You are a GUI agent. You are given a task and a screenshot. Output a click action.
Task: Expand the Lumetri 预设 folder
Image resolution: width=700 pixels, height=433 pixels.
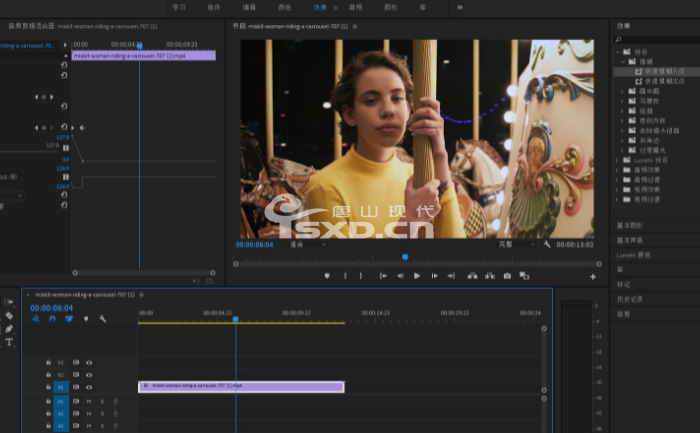coord(617,160)
